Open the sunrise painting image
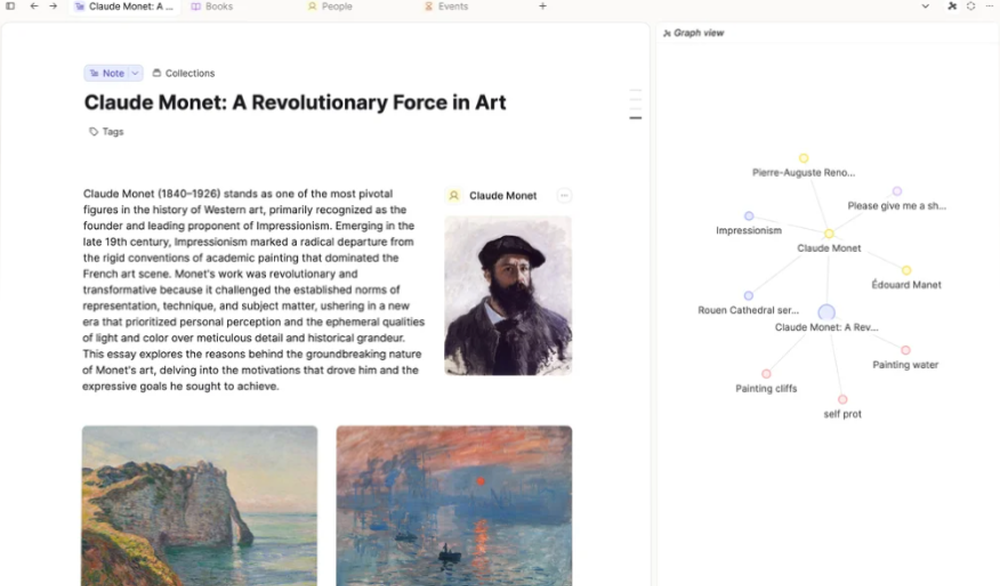 [x=454, y=506]
